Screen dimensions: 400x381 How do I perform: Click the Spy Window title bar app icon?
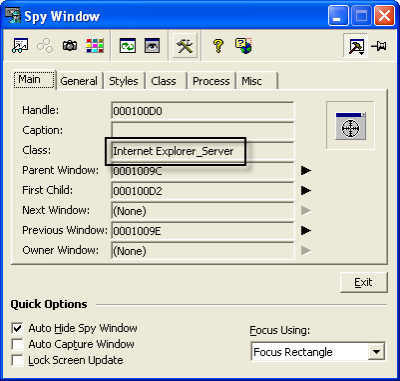13,15
